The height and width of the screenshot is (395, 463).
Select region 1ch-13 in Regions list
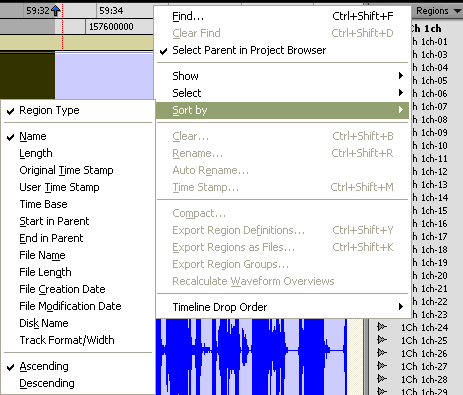point(430,185)
